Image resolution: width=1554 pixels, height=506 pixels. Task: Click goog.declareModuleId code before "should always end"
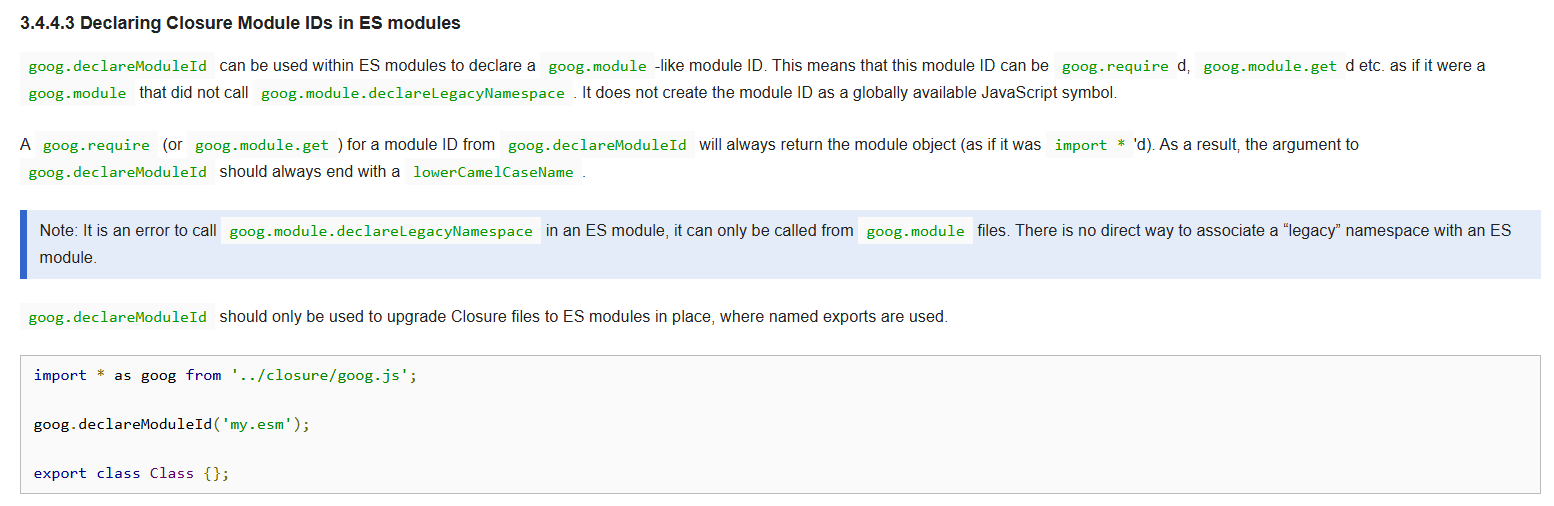117,172
